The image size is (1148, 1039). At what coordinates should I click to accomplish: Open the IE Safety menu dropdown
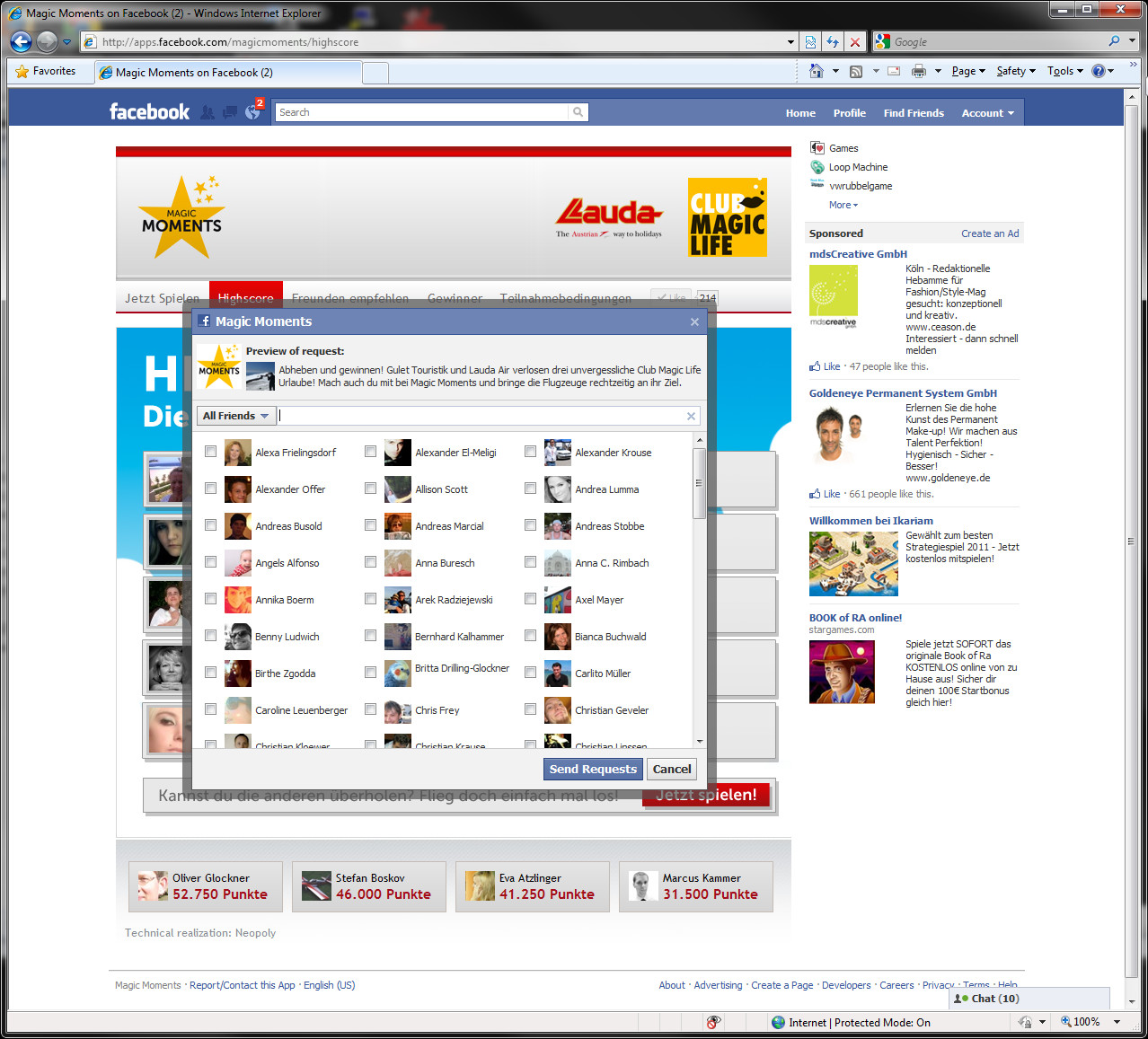(x=1016, y=71)
